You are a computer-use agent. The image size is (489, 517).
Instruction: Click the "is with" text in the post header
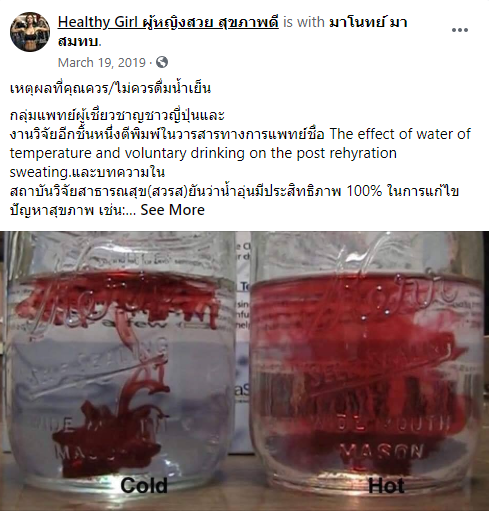click(x=304, y=22)
